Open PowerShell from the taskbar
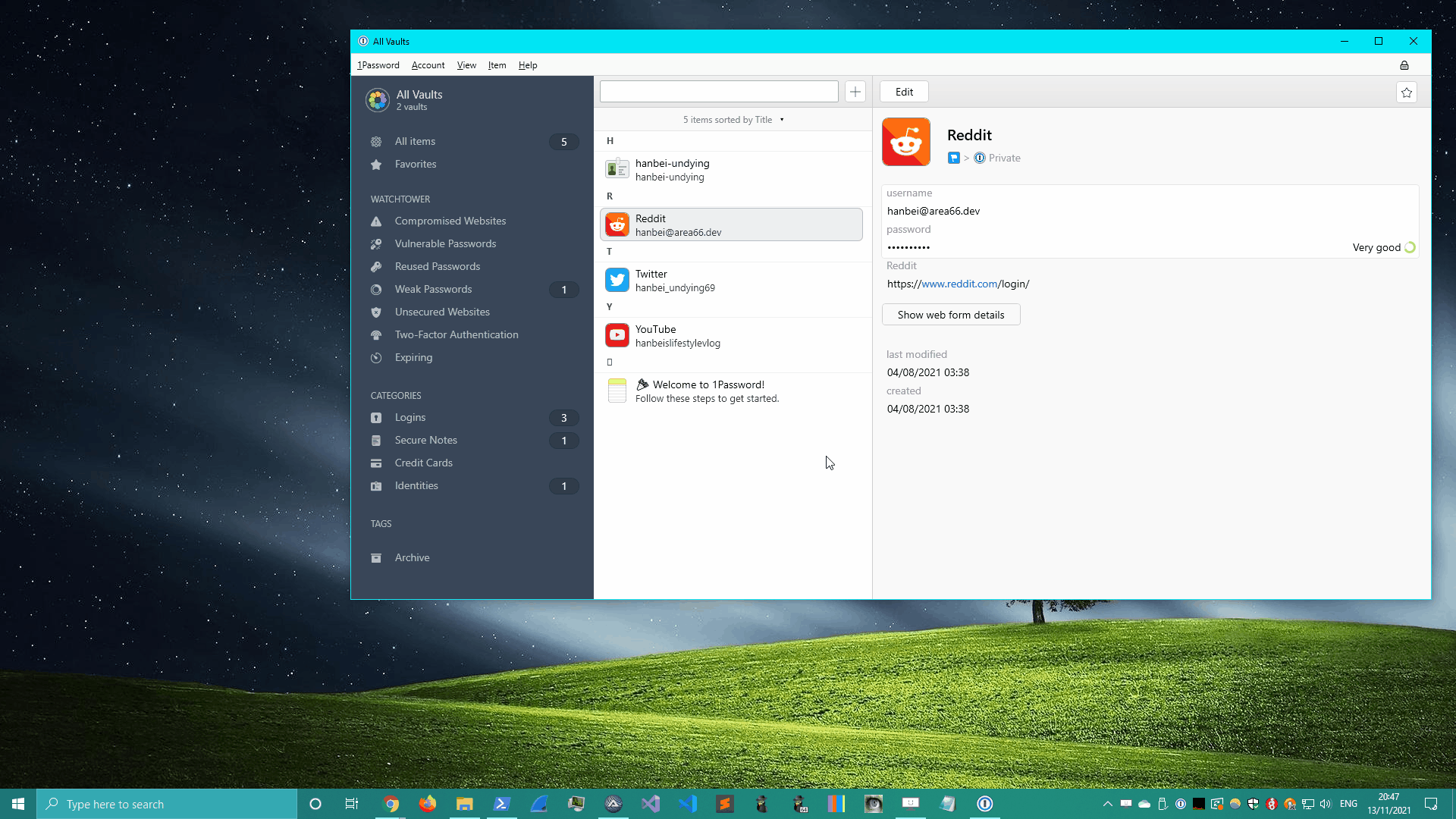This screenshot has height=819, width=1456. tap(502, 804)
